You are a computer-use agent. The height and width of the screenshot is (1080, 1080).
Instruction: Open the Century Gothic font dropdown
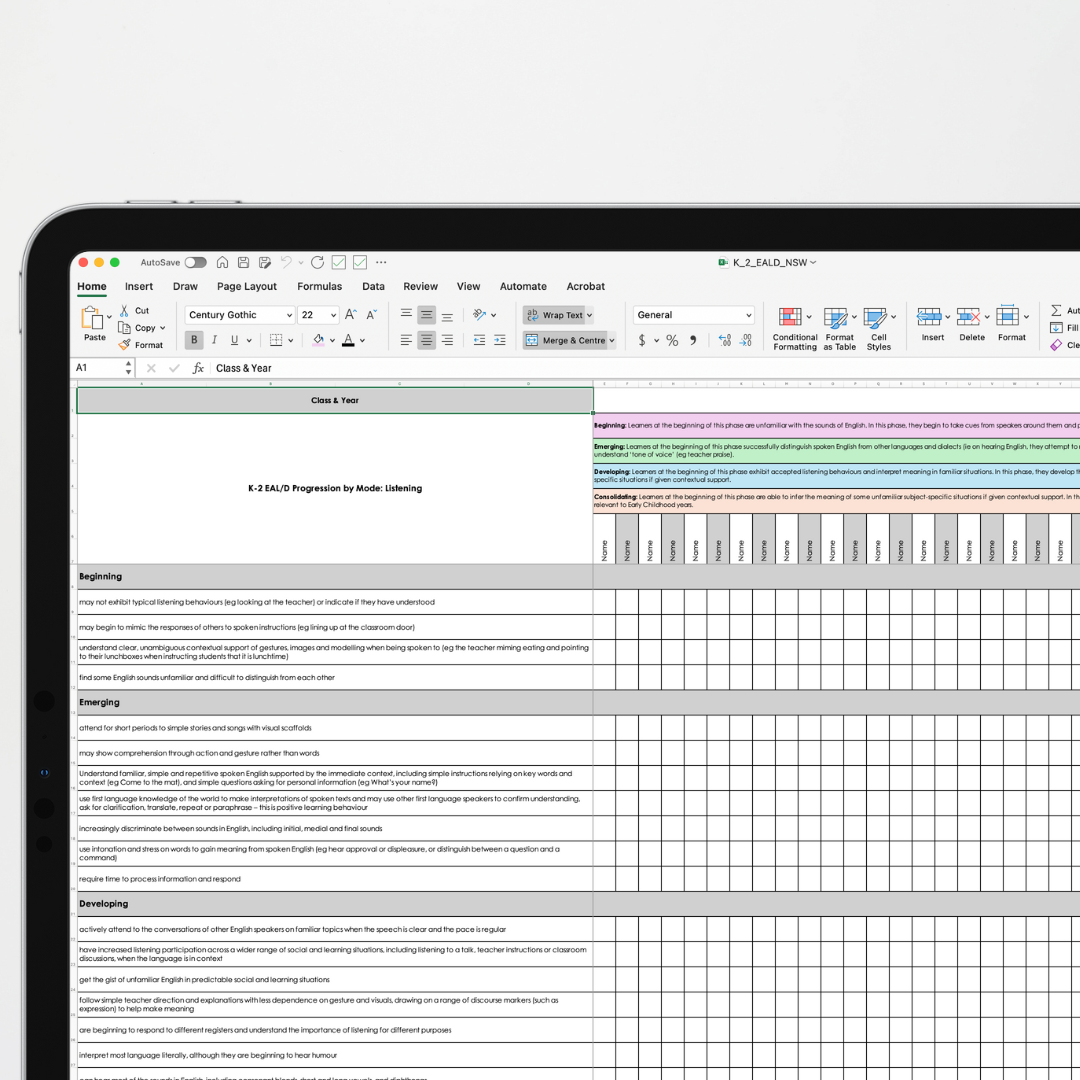290,314
